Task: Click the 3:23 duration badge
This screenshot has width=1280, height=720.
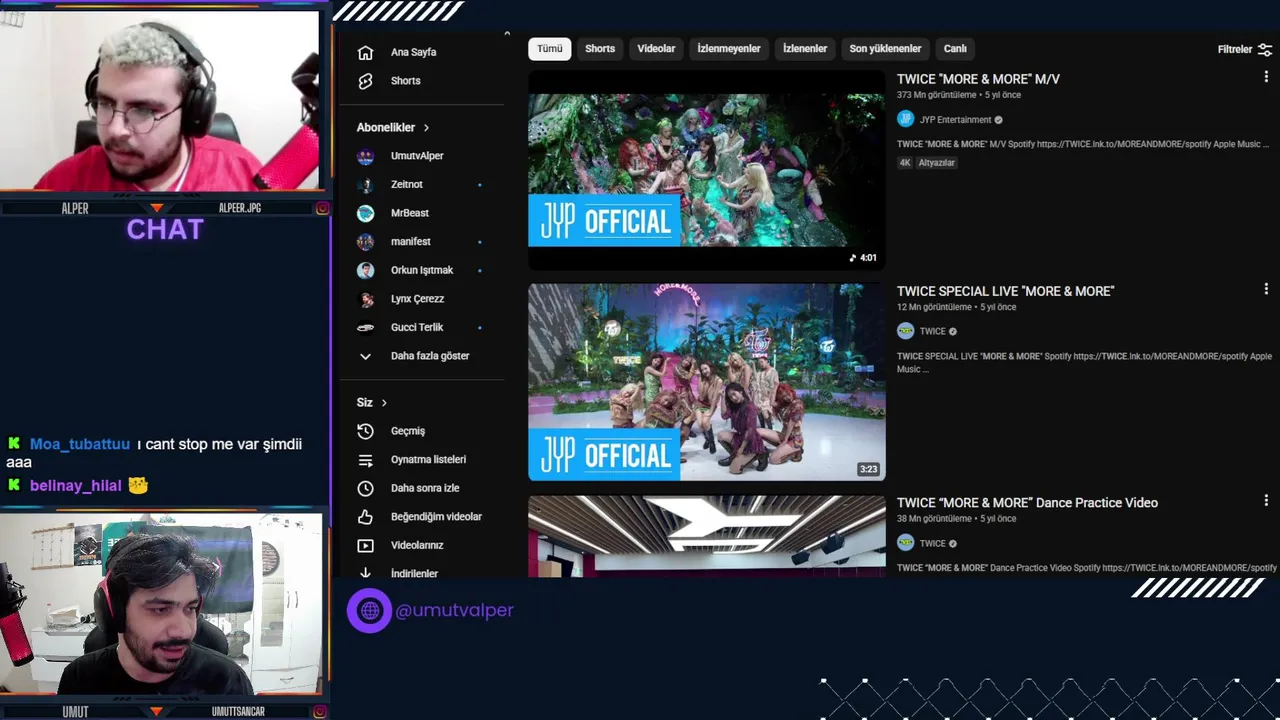Action: coord(868,469)
